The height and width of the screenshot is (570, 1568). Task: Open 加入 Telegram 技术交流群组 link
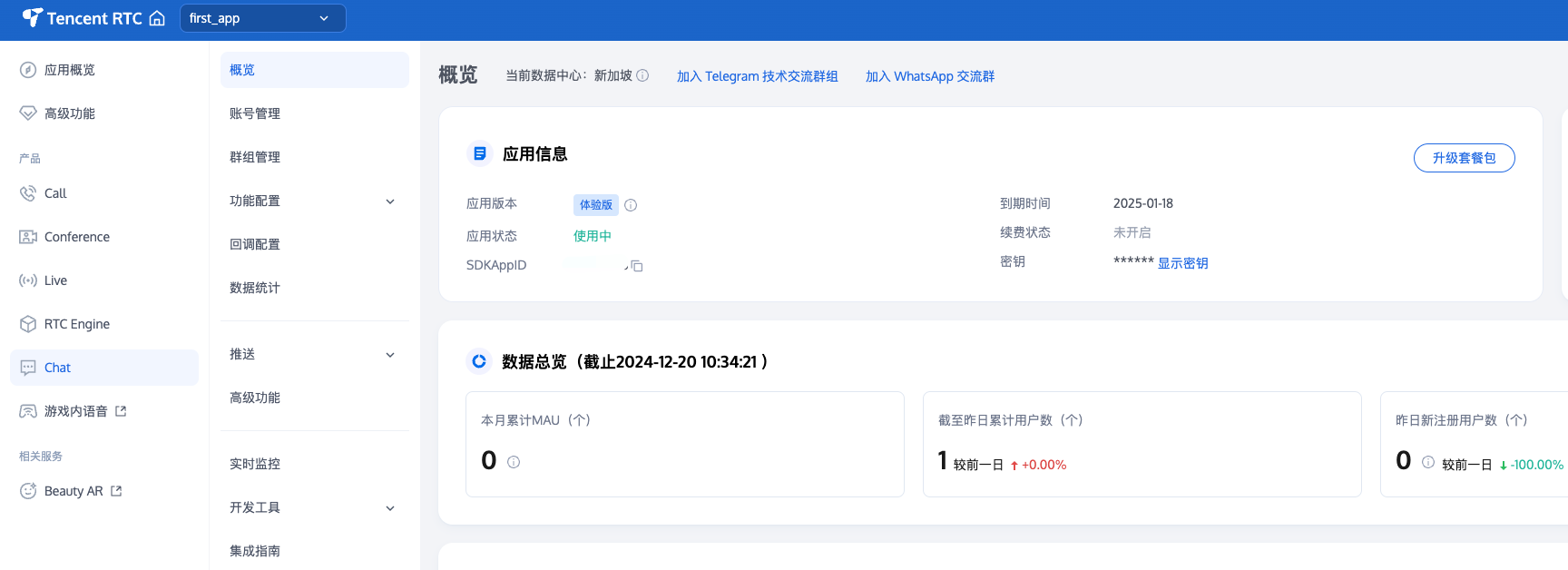758,76
